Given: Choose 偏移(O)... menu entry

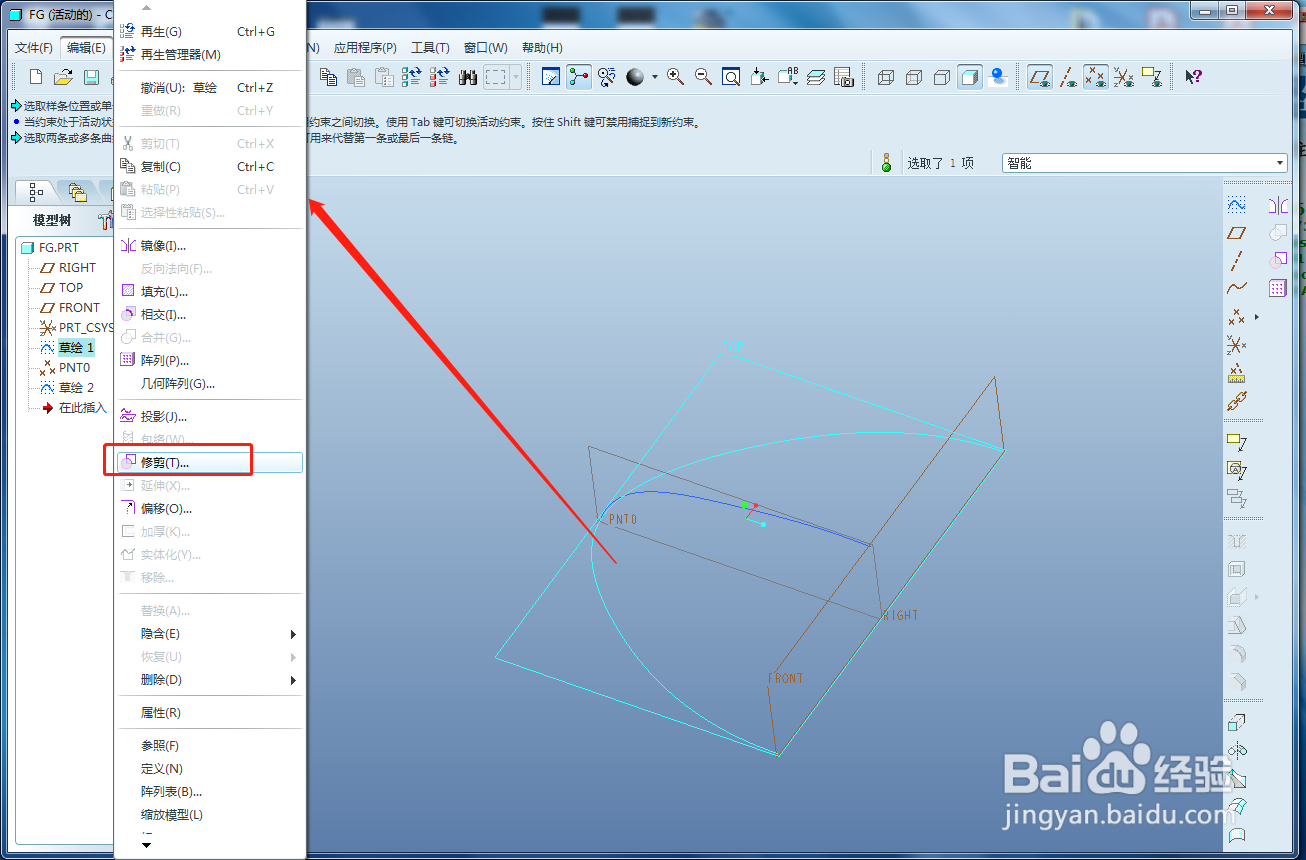Looking at the screenshot, I should [210, 509].
